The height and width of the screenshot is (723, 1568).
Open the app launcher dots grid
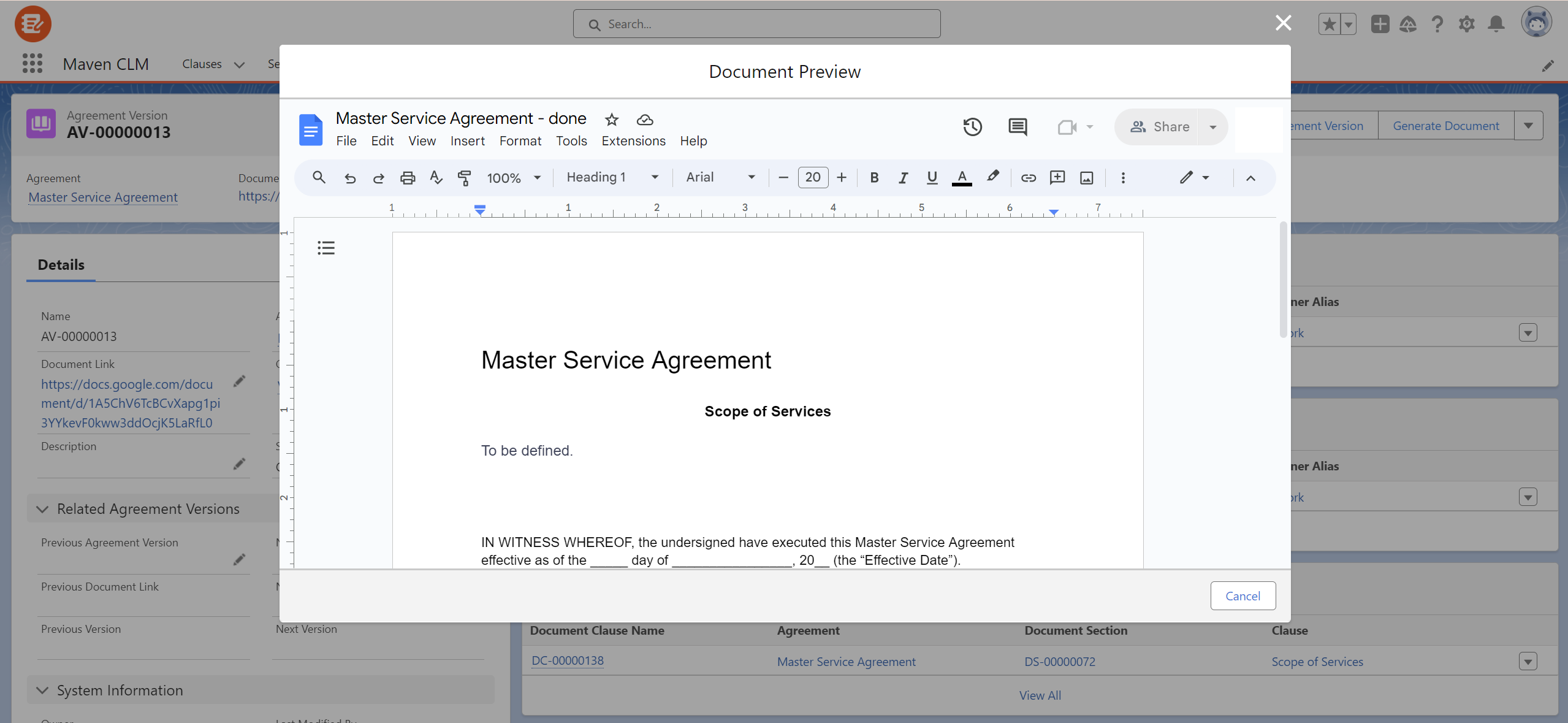[32, 63]
